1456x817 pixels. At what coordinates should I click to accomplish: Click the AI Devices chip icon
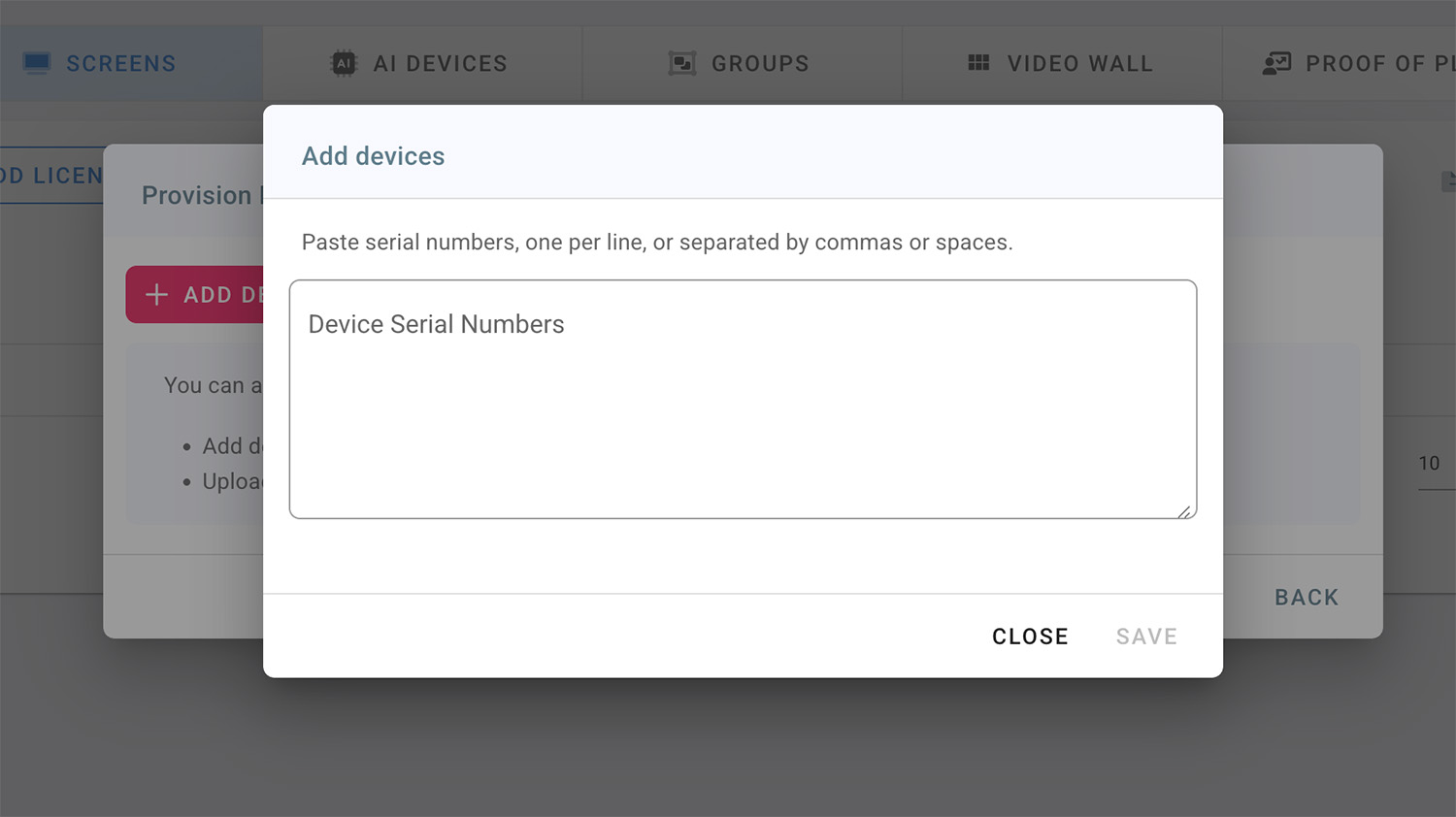344,63
